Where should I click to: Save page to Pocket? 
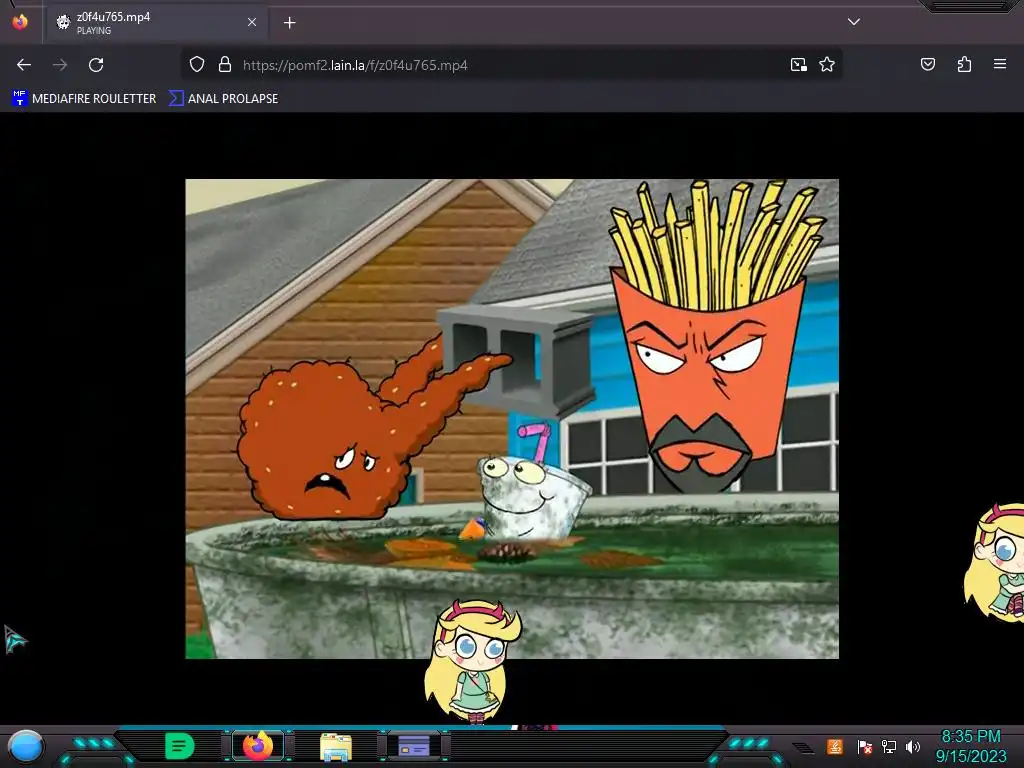(927, 64)
